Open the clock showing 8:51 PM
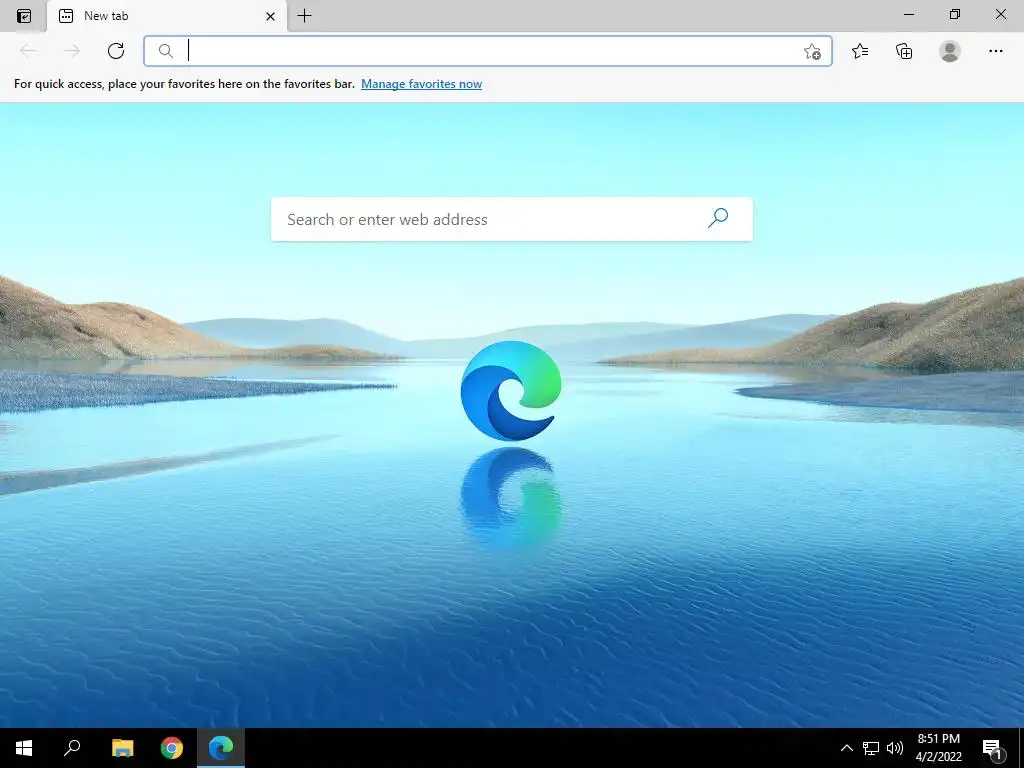Viewport: 1024px width, 768px height. click(938, 748)
